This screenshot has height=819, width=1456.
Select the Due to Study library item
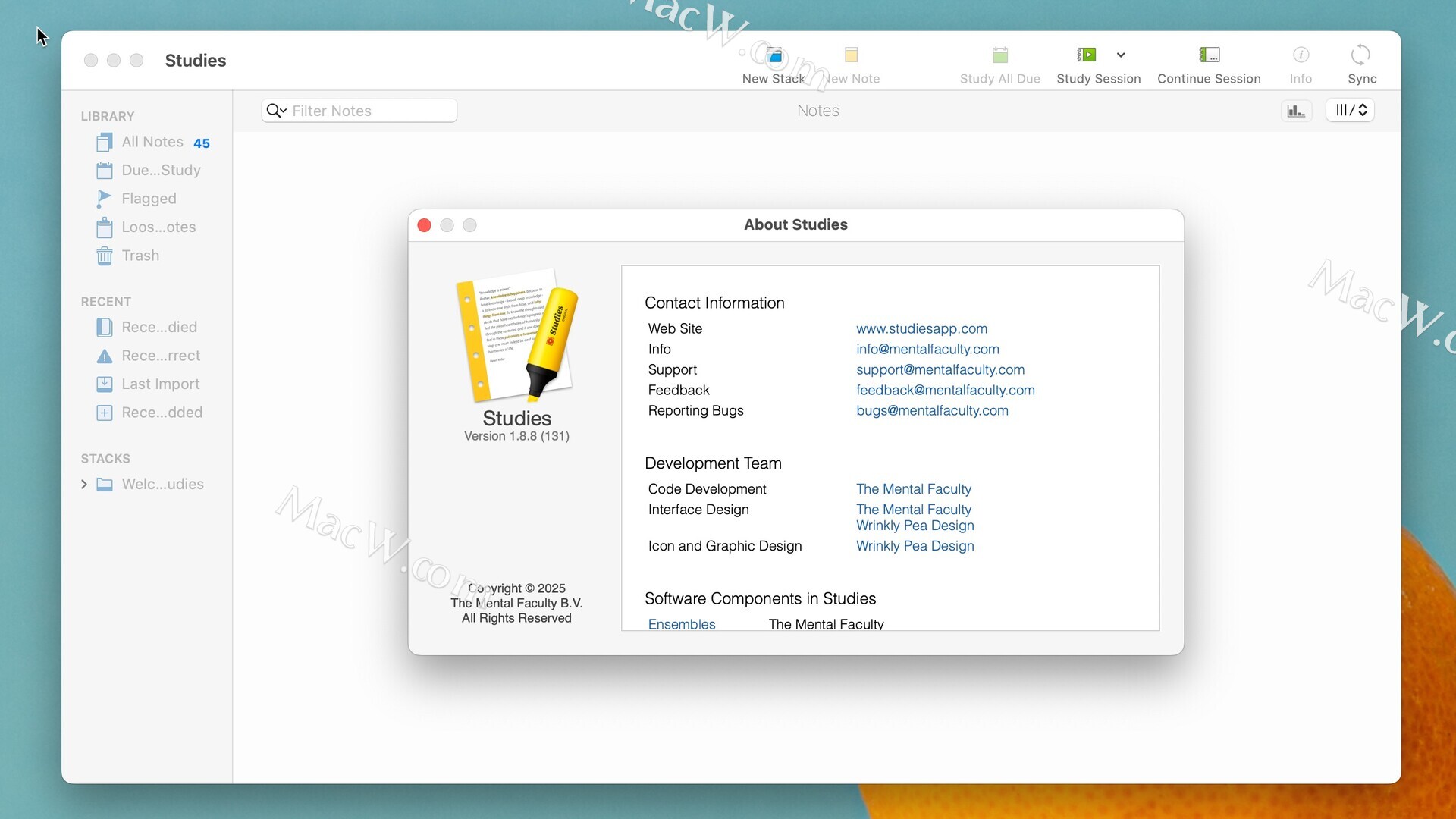pos(148,171)
